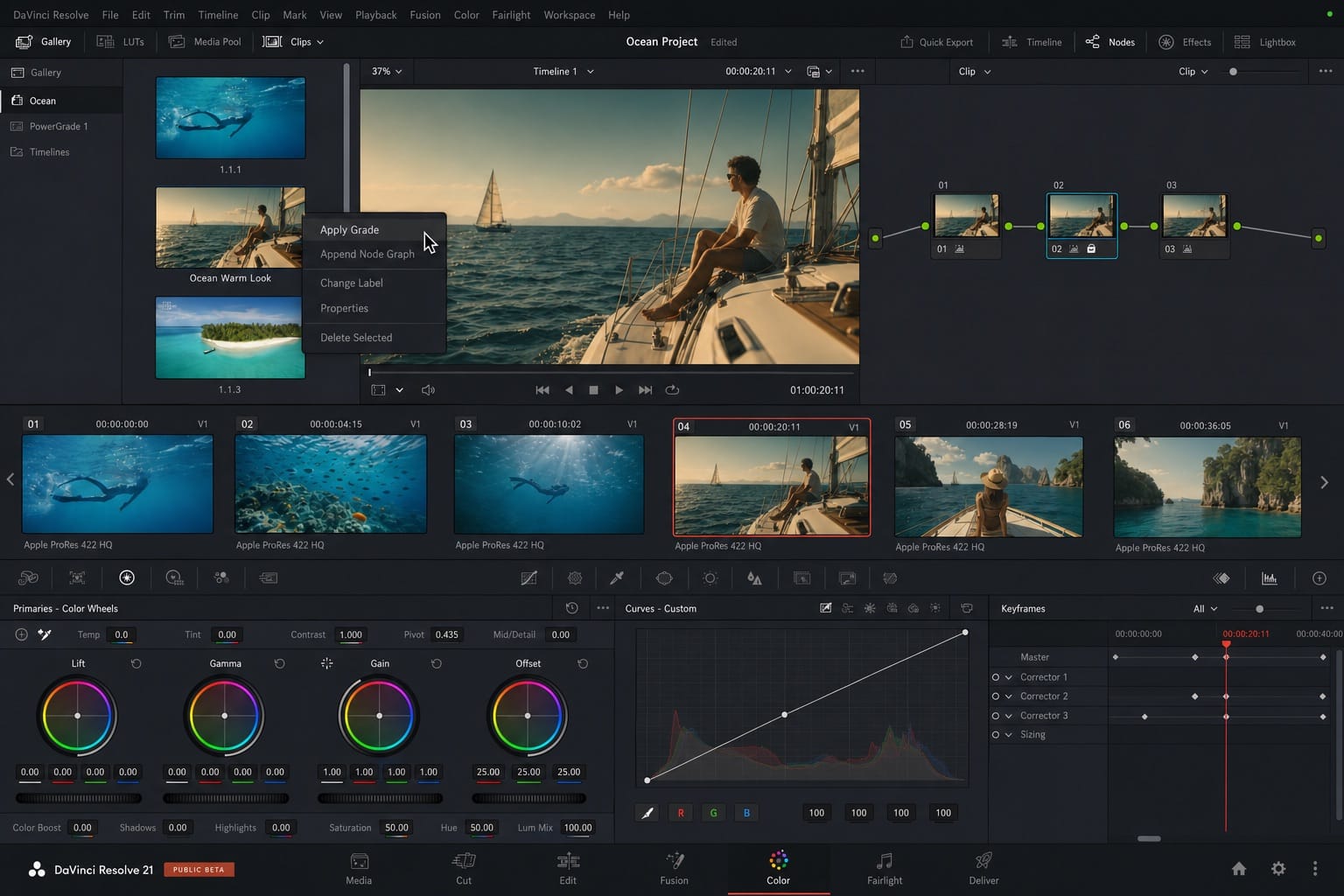This screenshot has width=1344, height=896.
Task: Select the Curves palette icon
Action: 528,578
